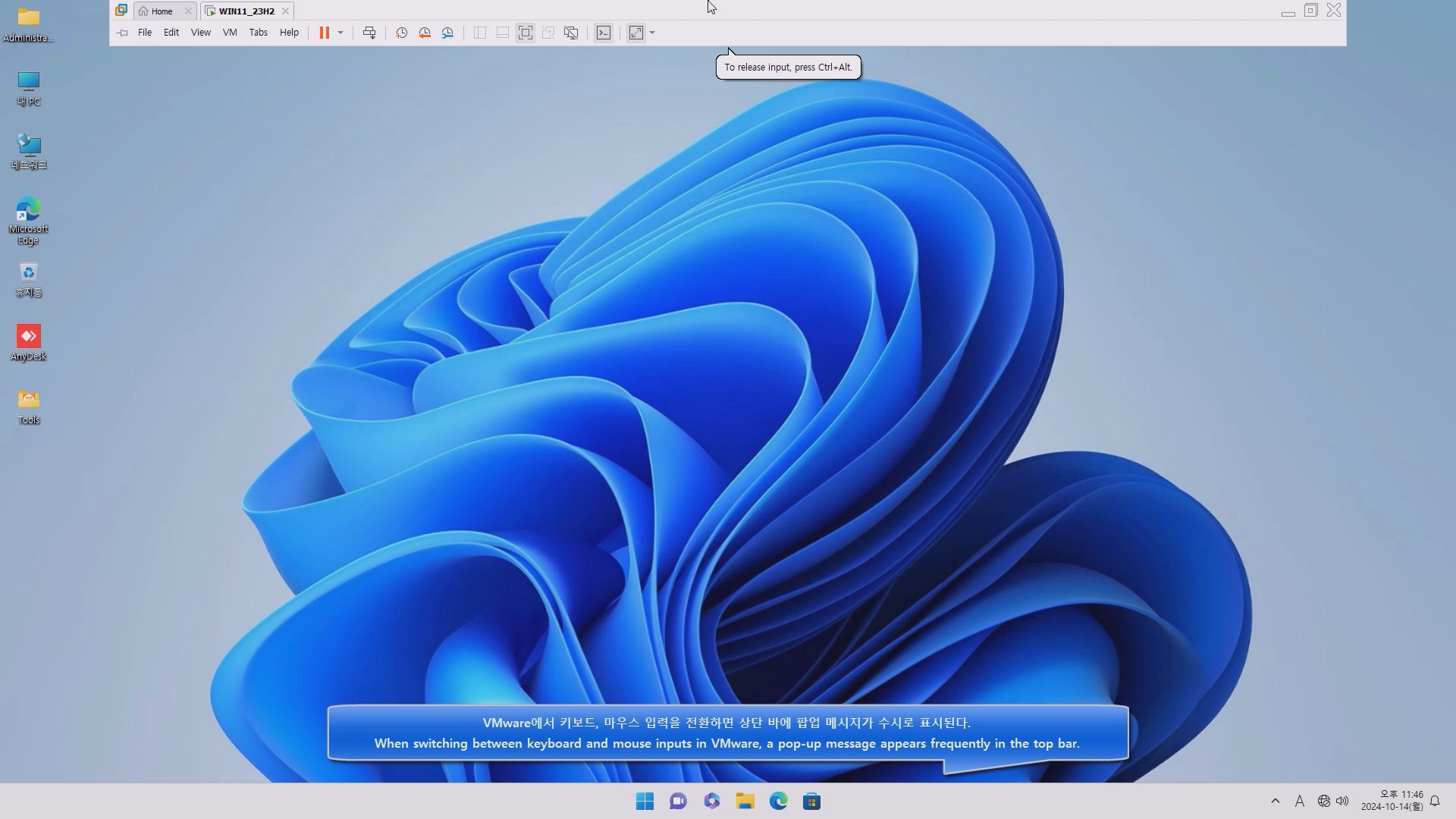Open the Snapshot Manager icon

447,33
